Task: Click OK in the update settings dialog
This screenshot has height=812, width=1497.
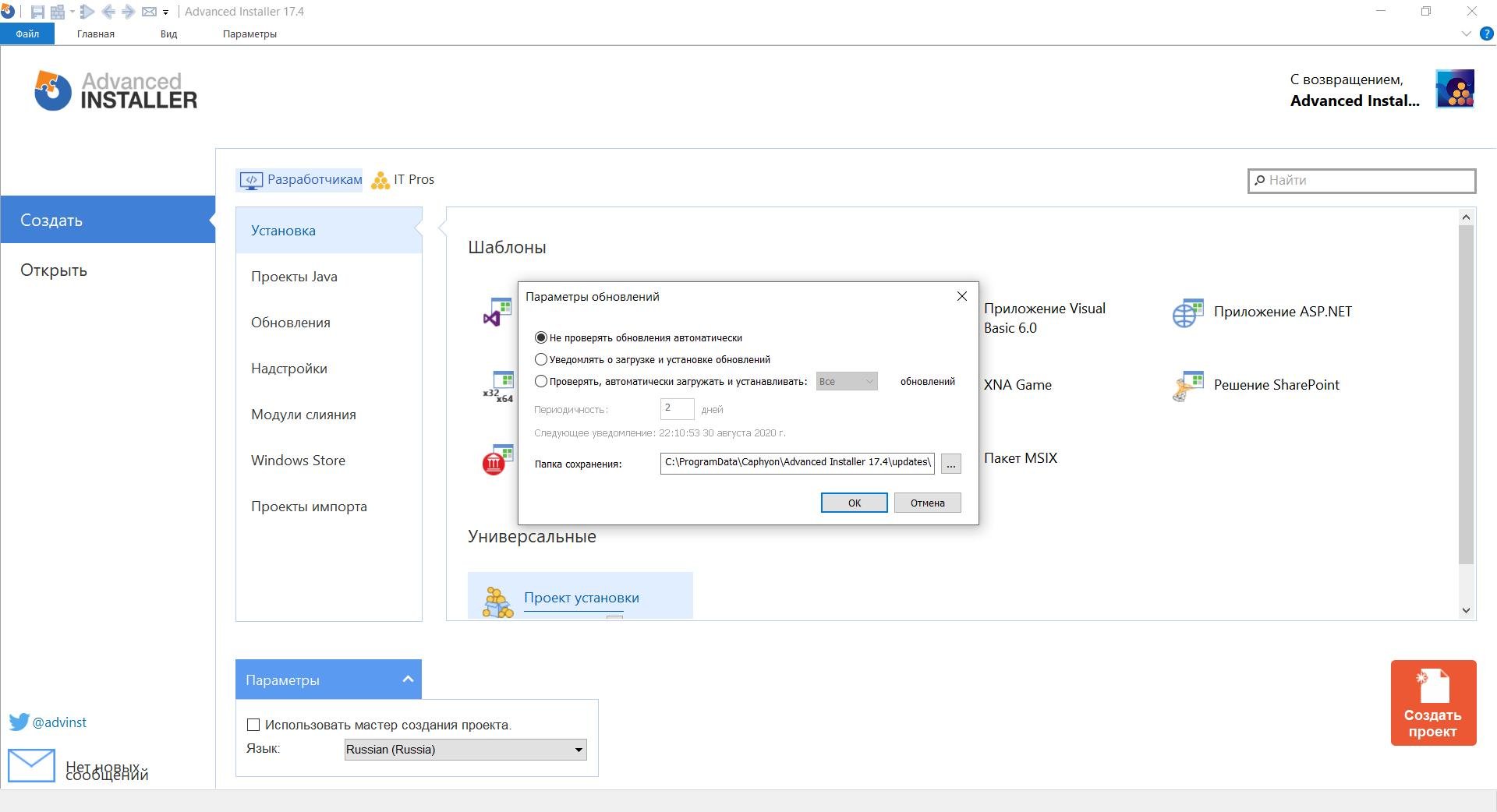Action: [x=854, y=503]
